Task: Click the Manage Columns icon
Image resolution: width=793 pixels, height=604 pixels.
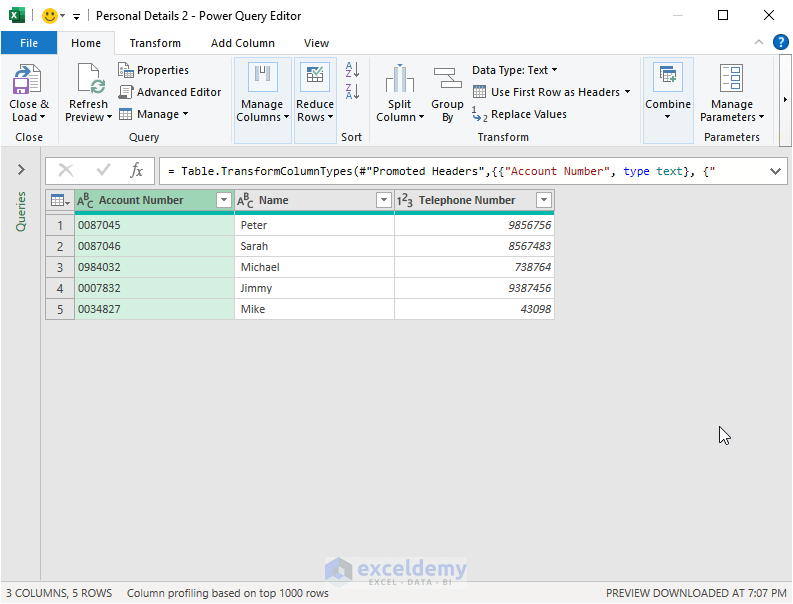Action: tap(262, 76)
